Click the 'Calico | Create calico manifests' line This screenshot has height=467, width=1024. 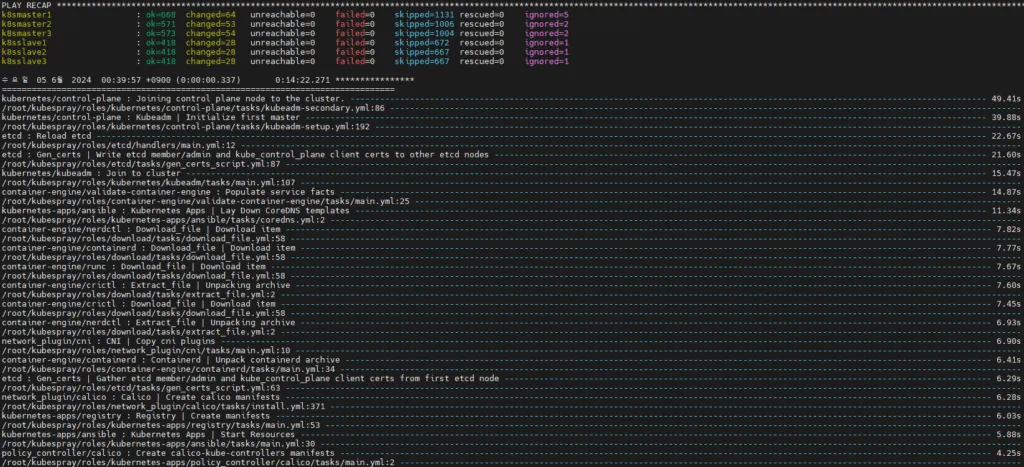[x=140, y=397]
